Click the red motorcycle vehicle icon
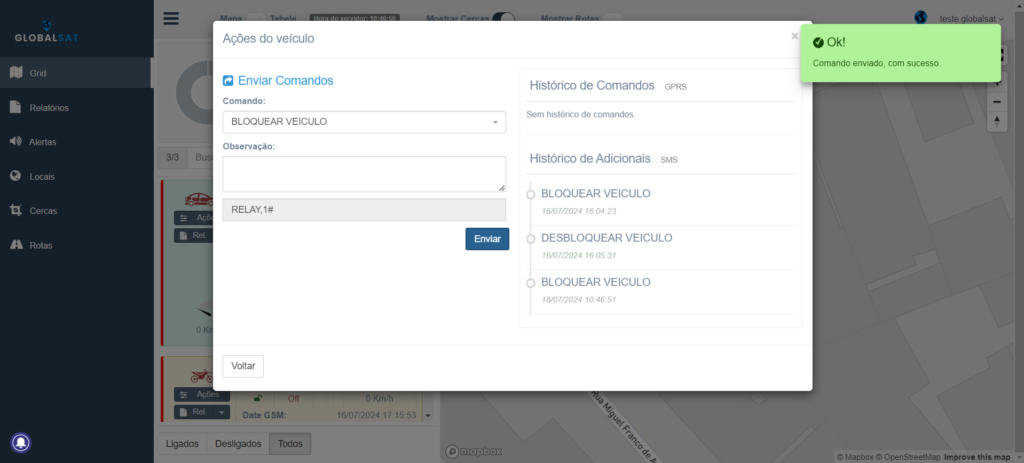Image resolution: width=1024 pixels, height=463 pixels. coord(201,375)
